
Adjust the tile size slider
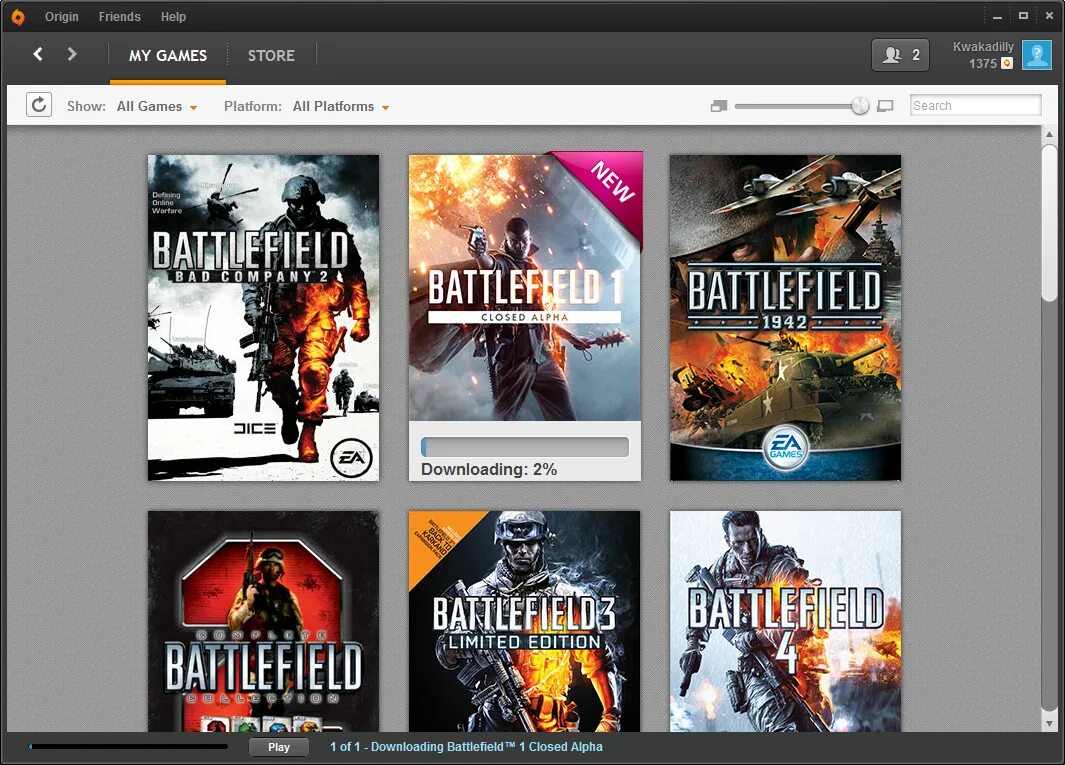coord(858,104)
